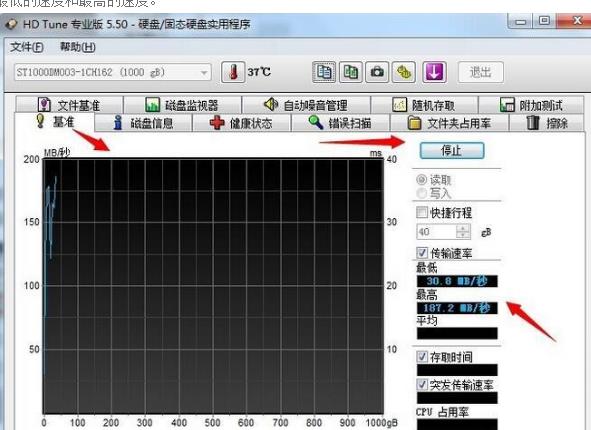Uncheck the 存取时间 checkbox
The image size is (591, 430).
coord(422,357)
